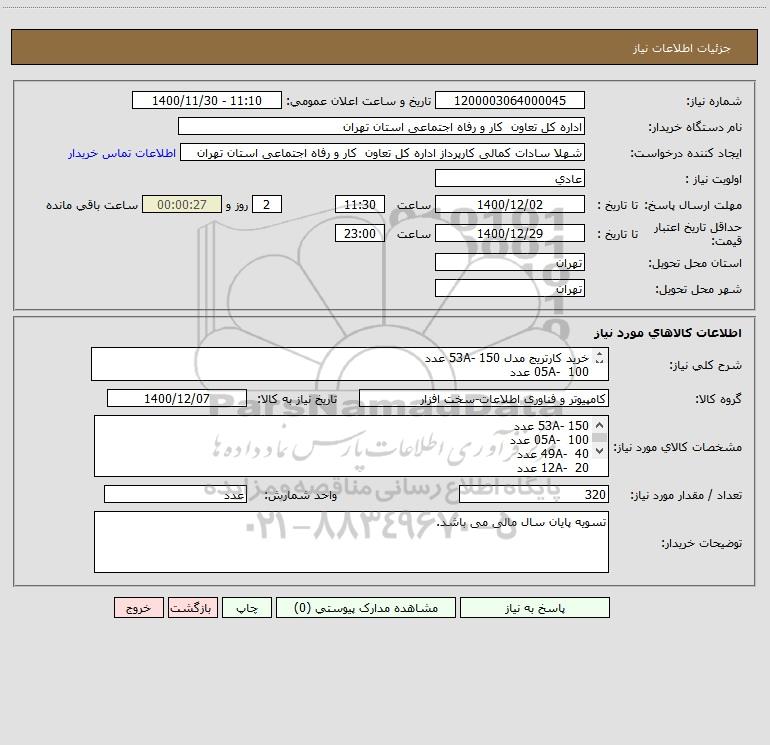Click the delivery city field 'تهران'
The image size is (770, 745).
[510, 288]
